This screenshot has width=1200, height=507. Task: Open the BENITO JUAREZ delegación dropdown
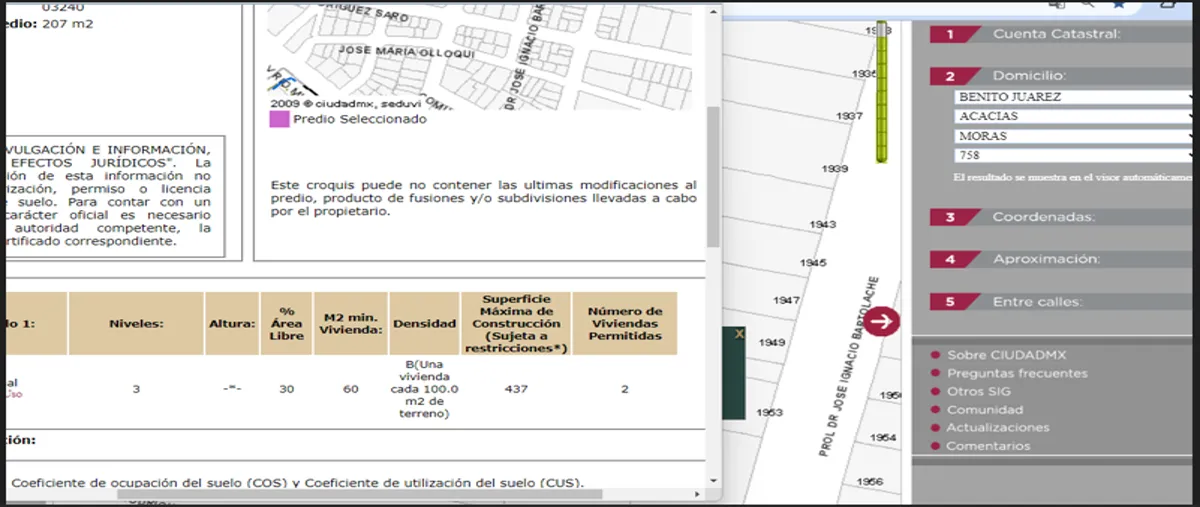pos(1075,97)
